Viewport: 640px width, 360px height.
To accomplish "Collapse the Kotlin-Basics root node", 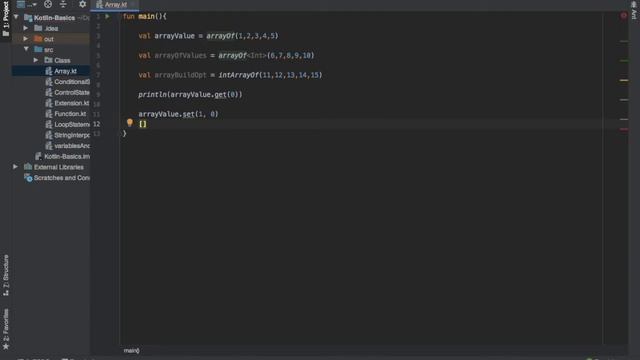I will point(16,18).
